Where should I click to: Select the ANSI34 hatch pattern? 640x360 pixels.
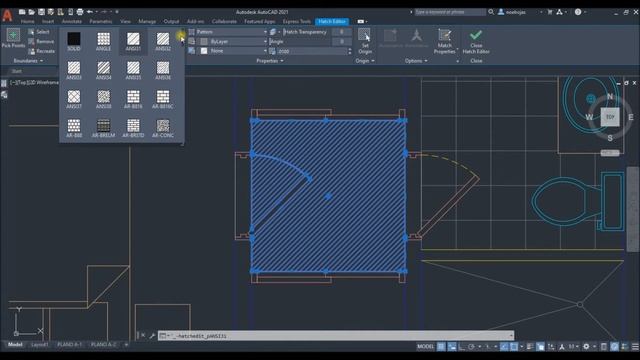pyautogui.click(x=104, y=68)
